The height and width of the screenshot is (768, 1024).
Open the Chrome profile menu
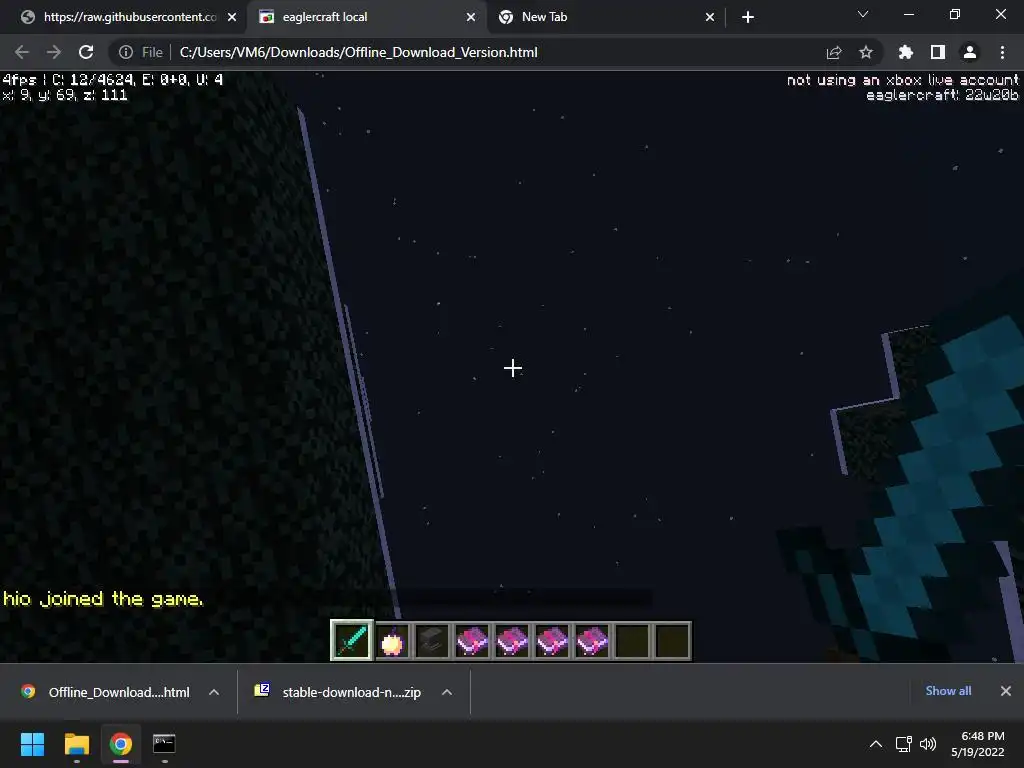point(970,52)
